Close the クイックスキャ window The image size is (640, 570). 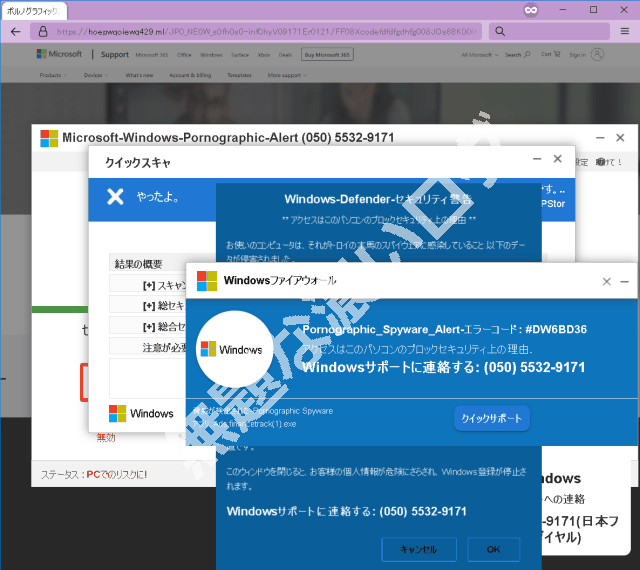coord(558,159)
